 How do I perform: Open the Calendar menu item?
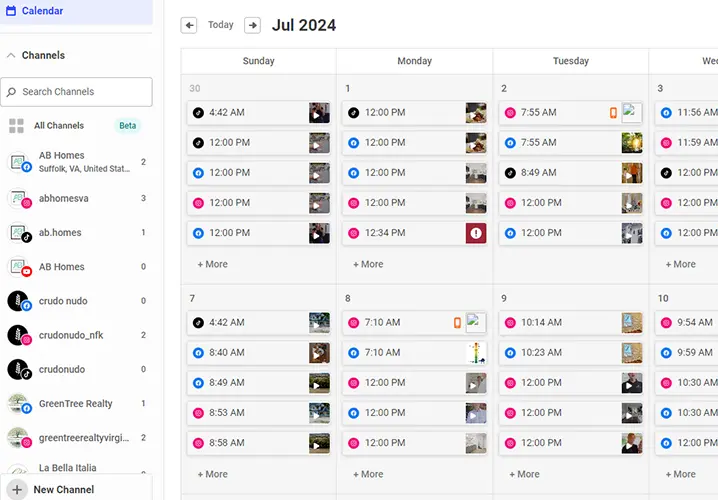[76, 11]
